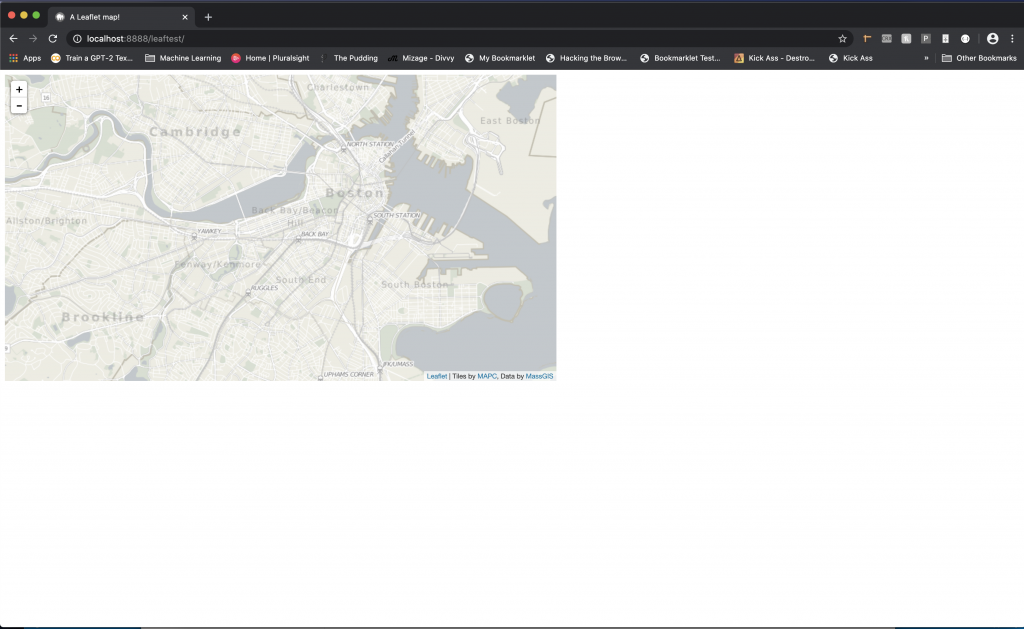The image size is (1024, 629).
Task: Click the Leaflet attribution link
Action: [434, 375]
